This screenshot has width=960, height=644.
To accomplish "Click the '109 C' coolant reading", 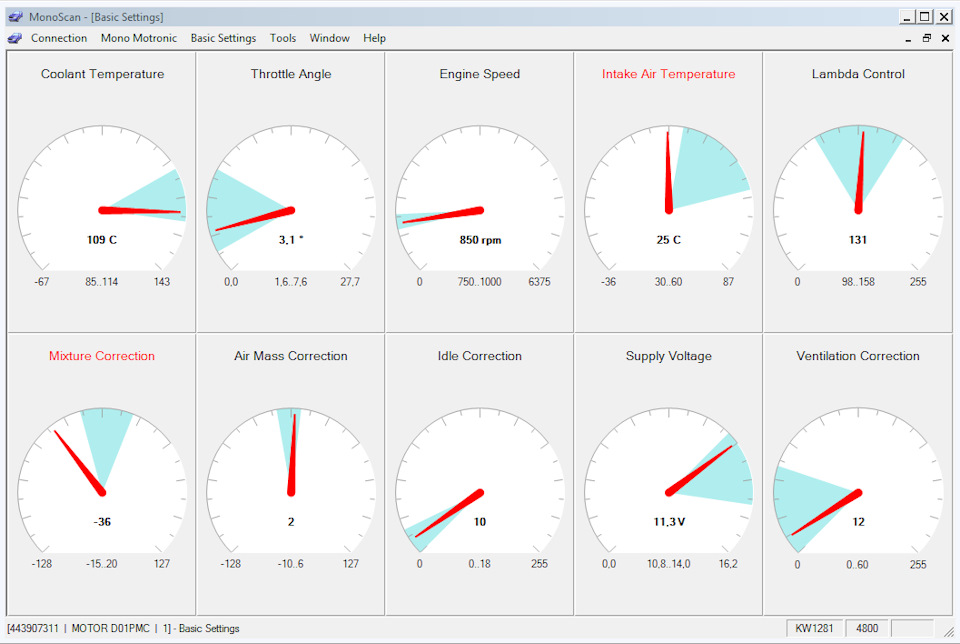I will coord(102,240).
